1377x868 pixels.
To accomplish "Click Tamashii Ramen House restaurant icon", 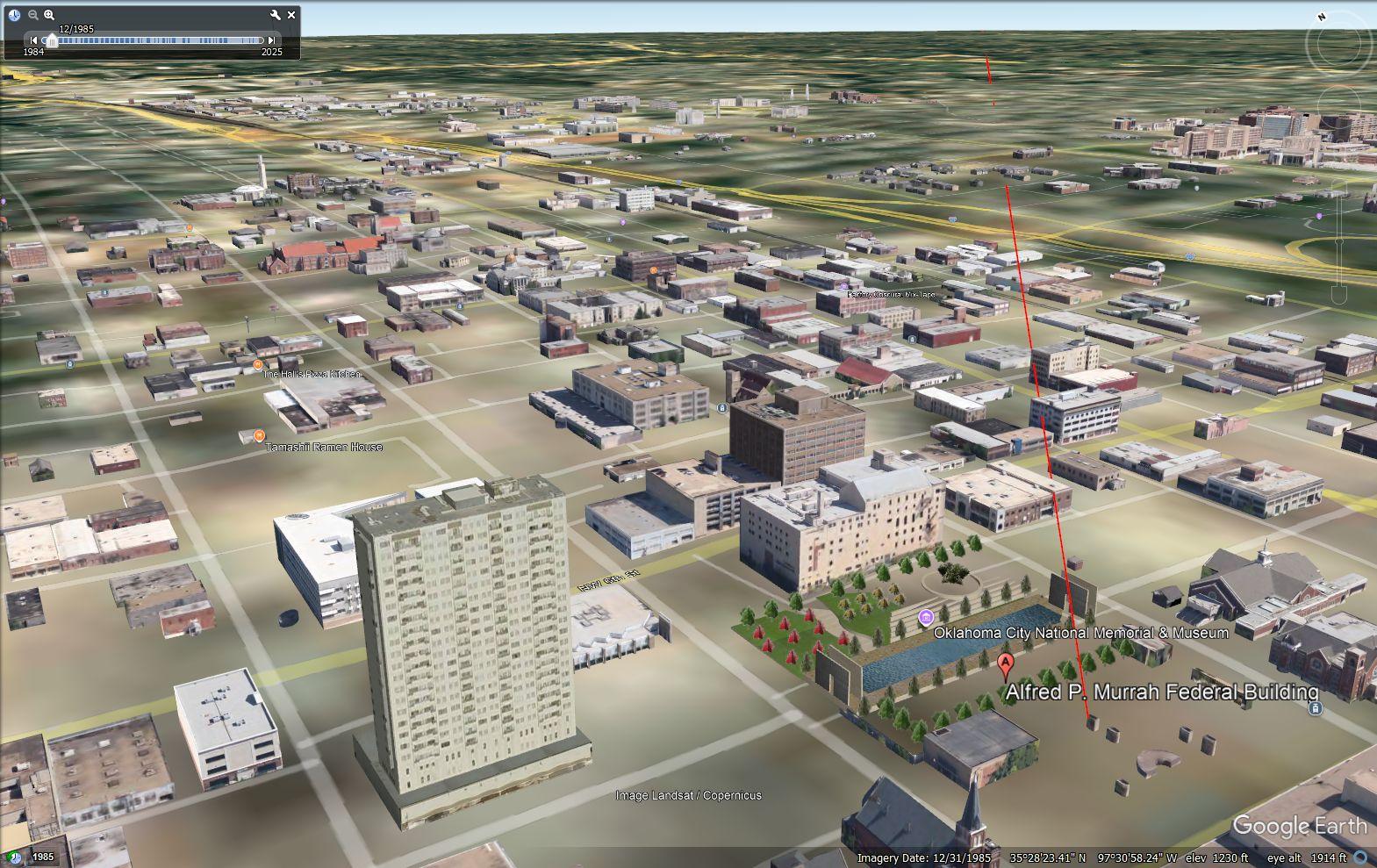I will click(x=259, y=436).
